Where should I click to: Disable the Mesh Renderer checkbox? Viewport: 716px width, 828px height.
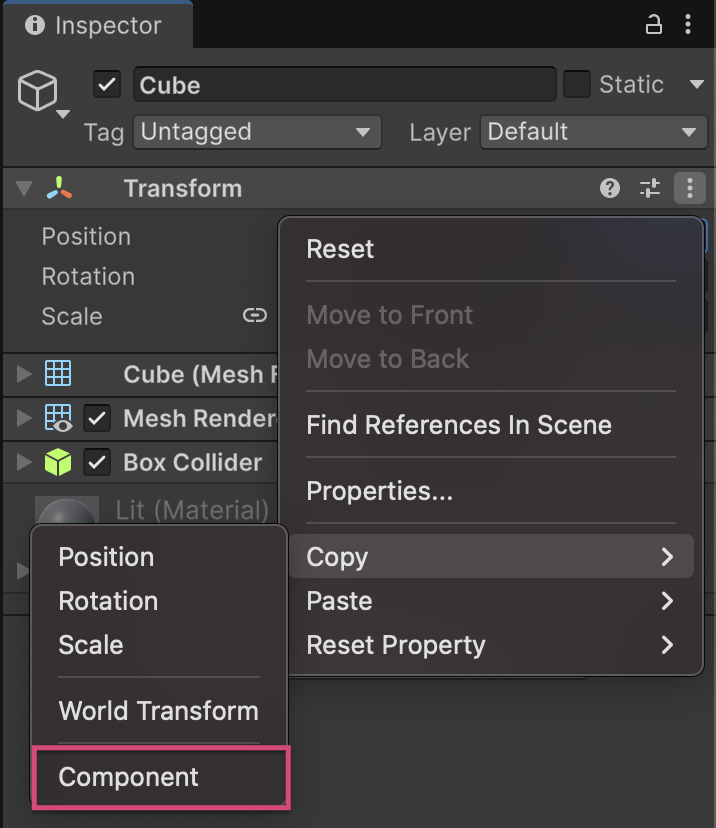[97, 418]
